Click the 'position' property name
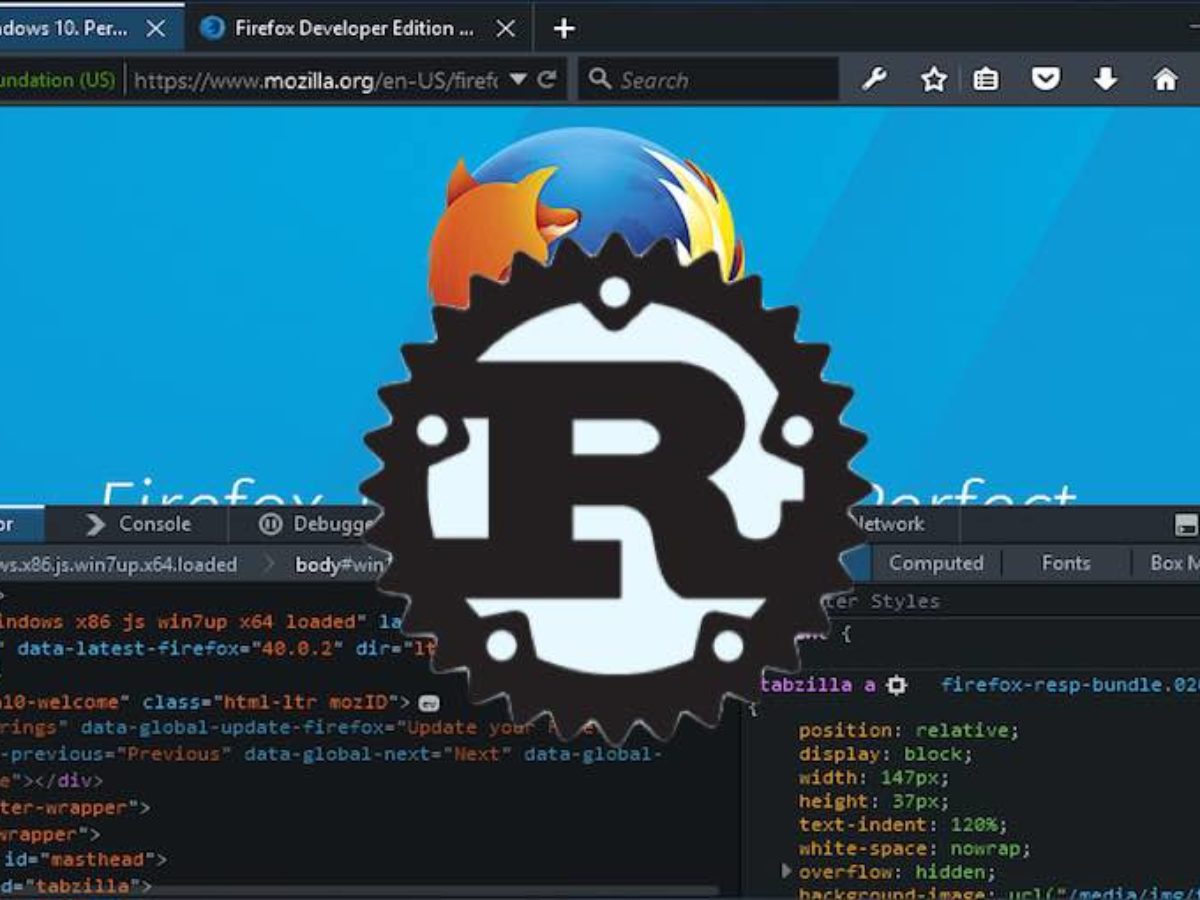Image resolution: width=1200 pixels, height=900 pixels. click(845, 729)
